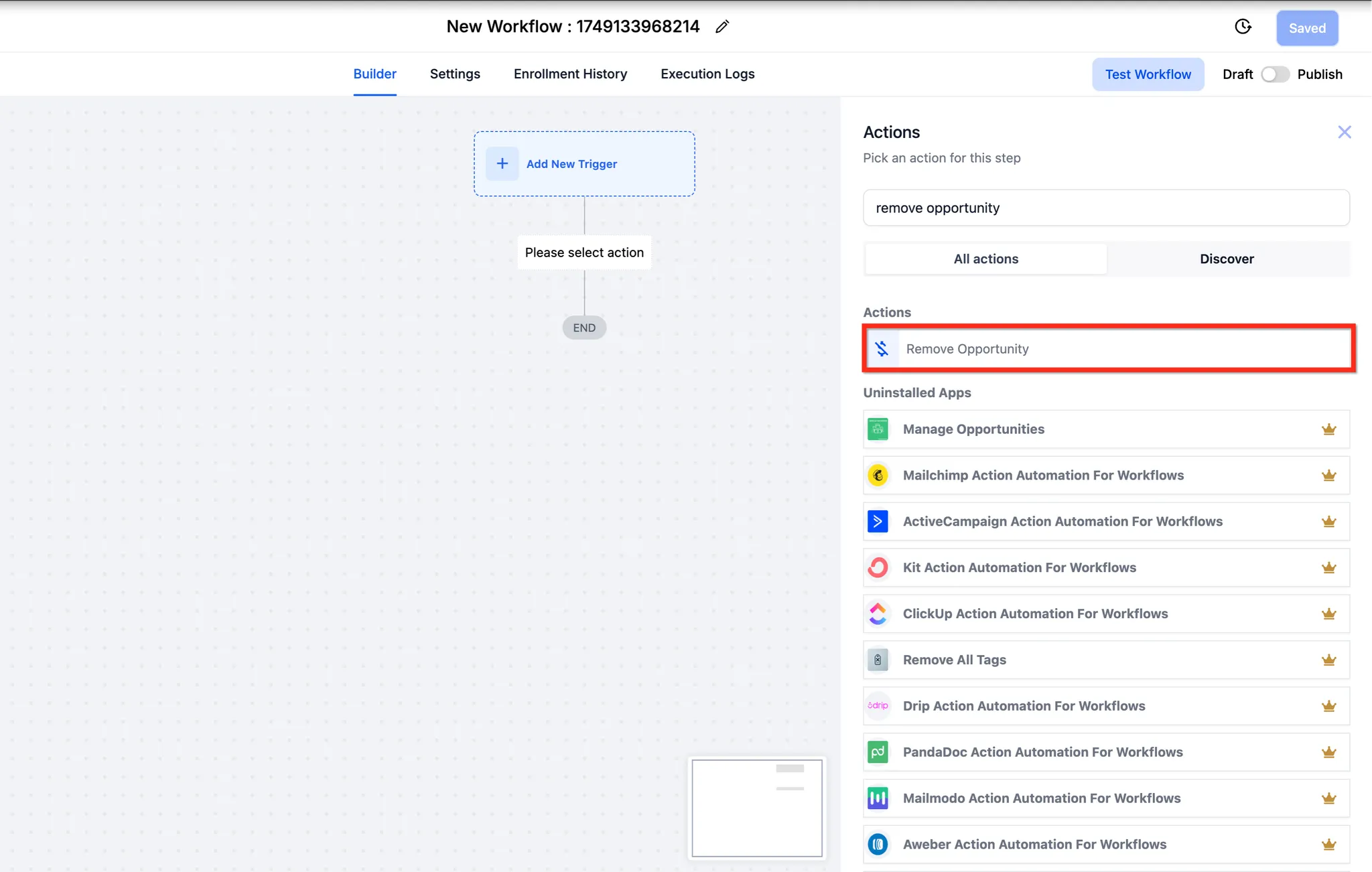
Task: Click crown icon on Mailmodo row
Action: click(x=1329, y=798)
